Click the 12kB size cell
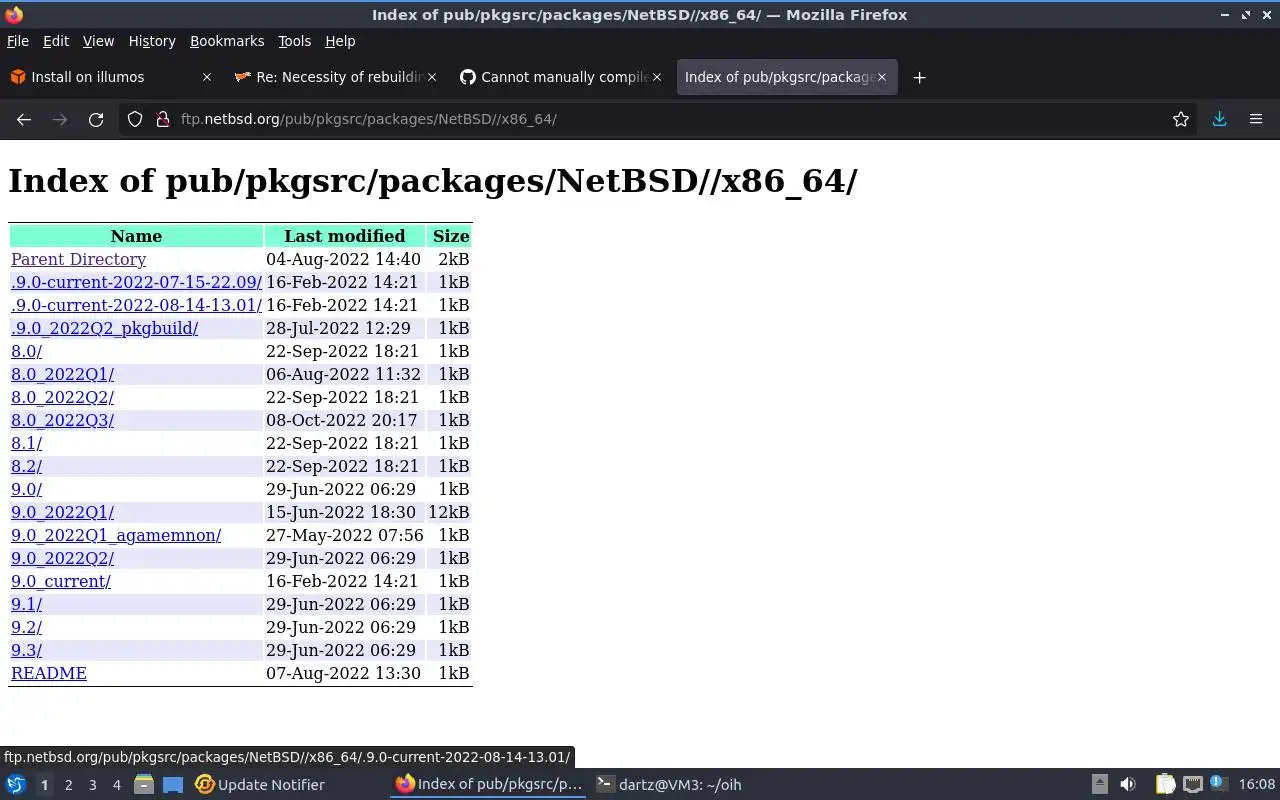The width and height of the screenshot is (1280, 800). (x=448, y=512)
